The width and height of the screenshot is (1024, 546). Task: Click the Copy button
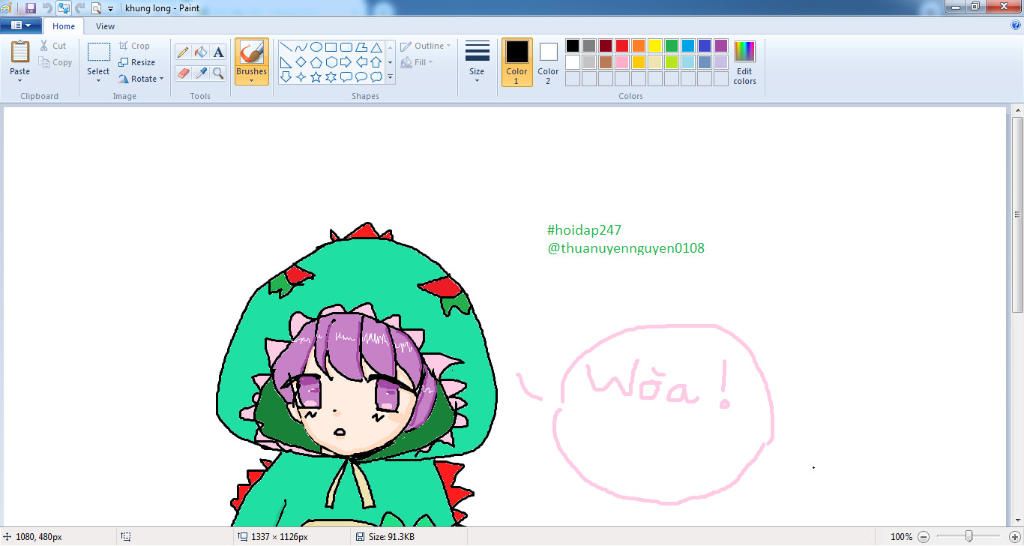[55, 62]
